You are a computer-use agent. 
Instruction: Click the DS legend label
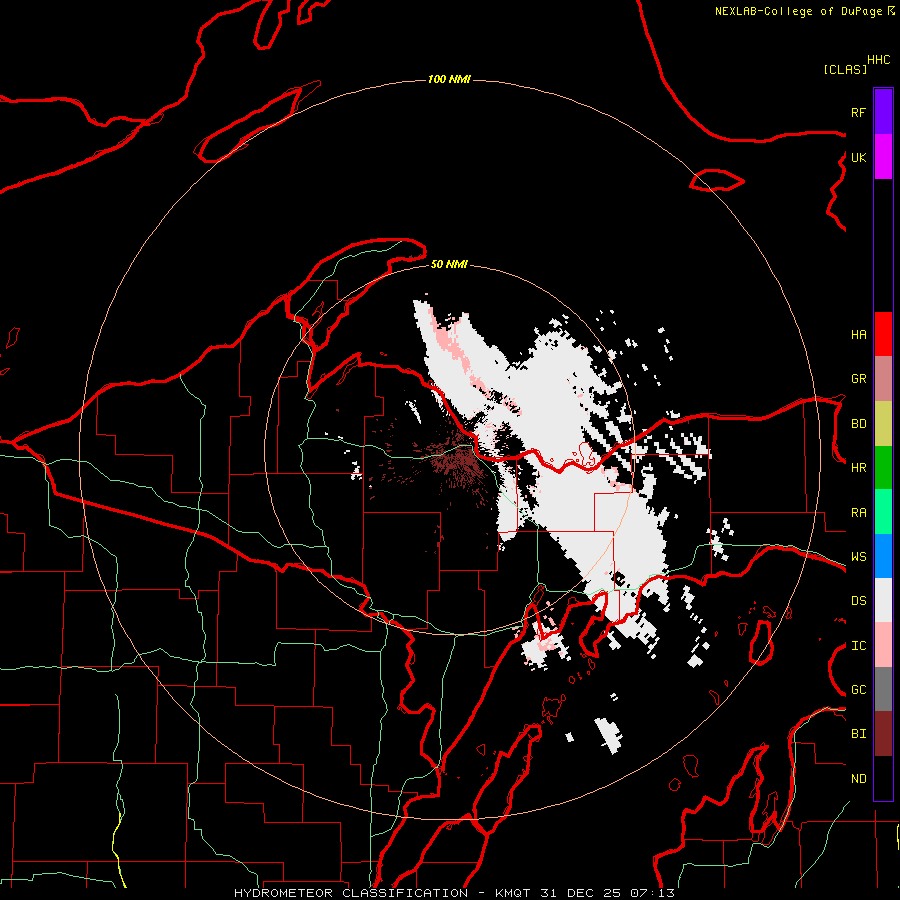(858, 601)
